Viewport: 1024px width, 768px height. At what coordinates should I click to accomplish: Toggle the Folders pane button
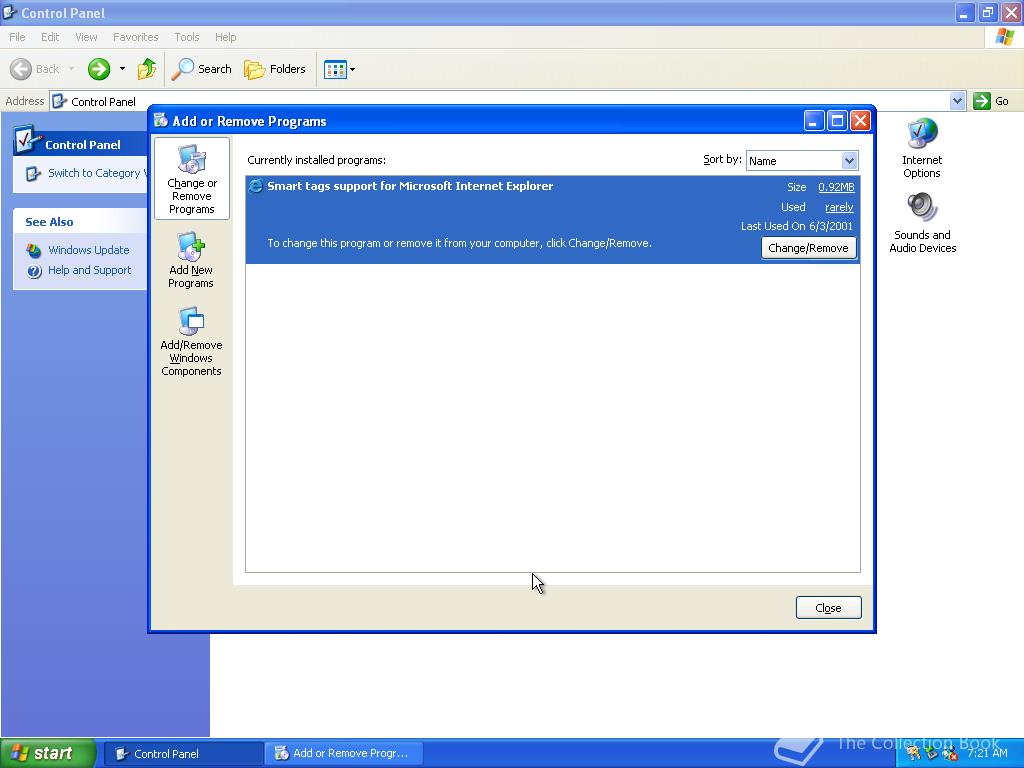(275, 69)
